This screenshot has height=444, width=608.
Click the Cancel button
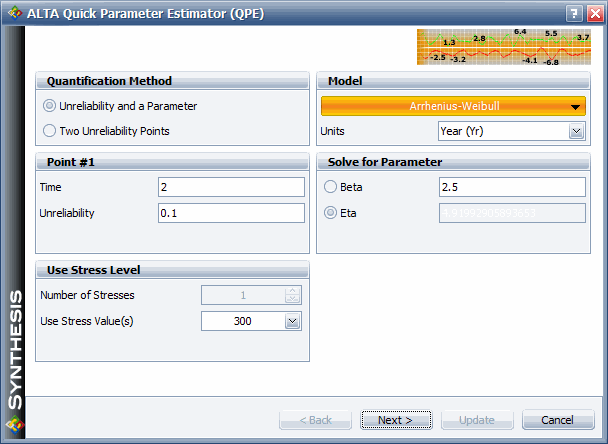click(x=558, y=420)
